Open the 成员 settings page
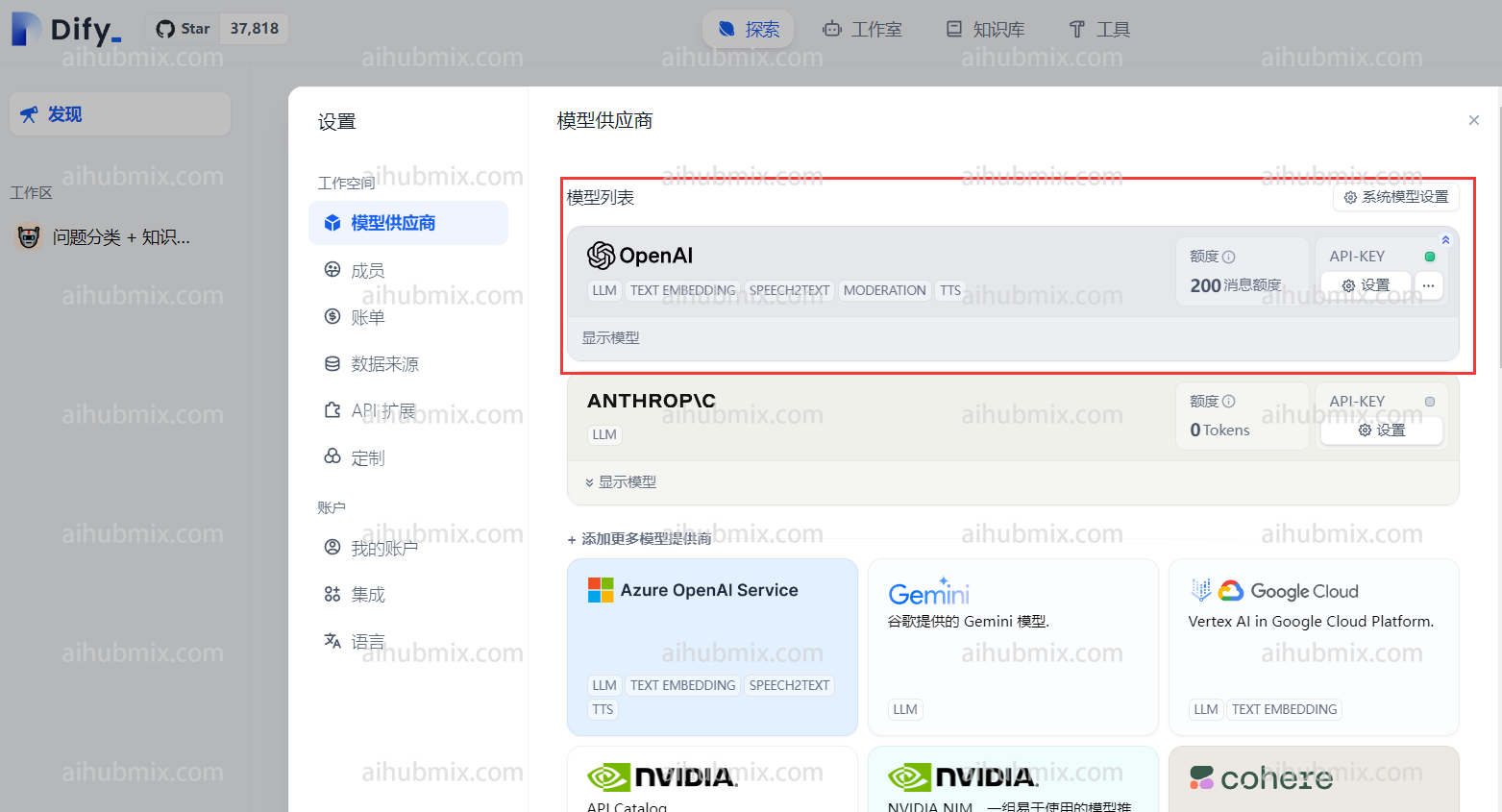 click(408, 270)
